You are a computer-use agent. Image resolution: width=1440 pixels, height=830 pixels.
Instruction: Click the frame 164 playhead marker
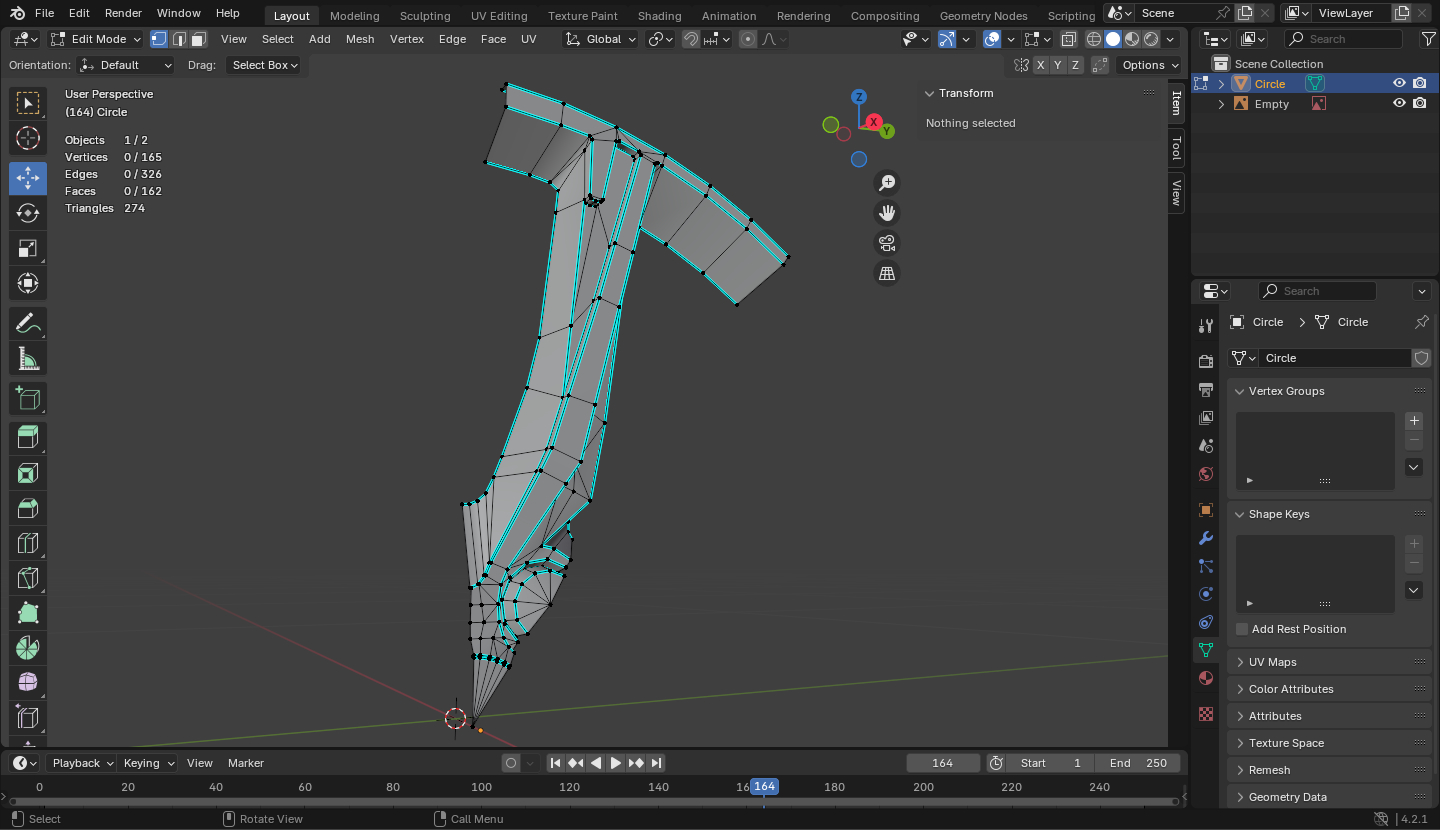[764, 787]
